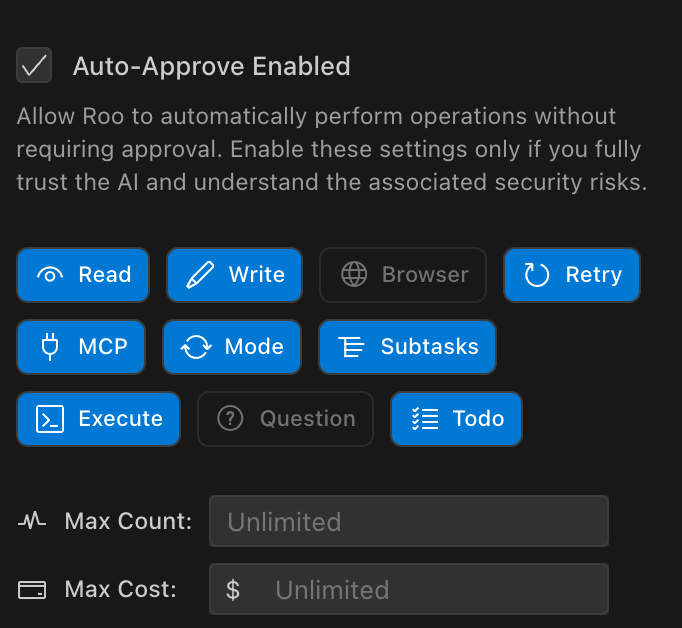Click the Max Count label
Image resolution: width=682 pixels, height=628 pixels.
pos(128,521)
